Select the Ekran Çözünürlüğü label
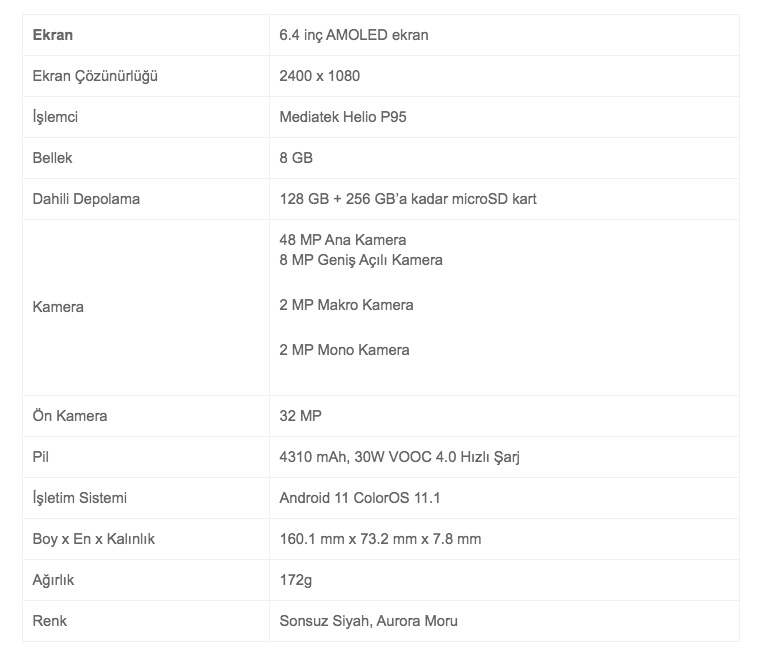This screenshot has height=661, width=770. click(96, 76)
